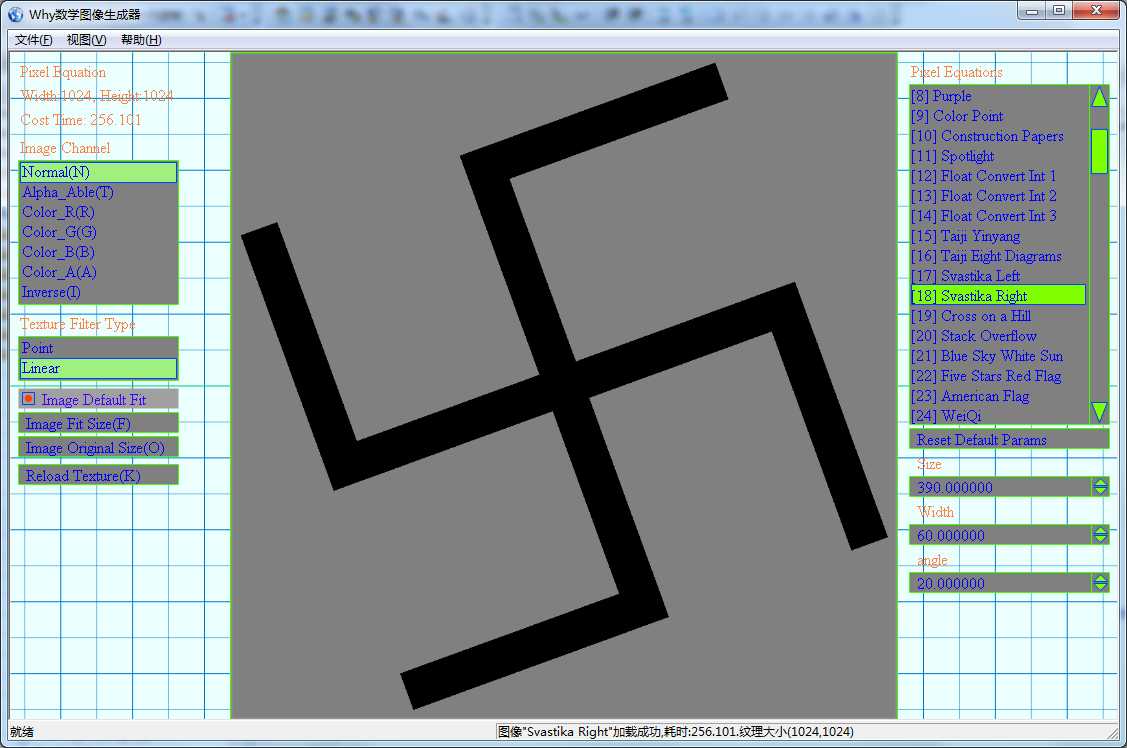Image resolution: width=1127 pixels, height=748 pixels.
Task: Select Color_G(G) channel
Action: [x=98, y=232]
